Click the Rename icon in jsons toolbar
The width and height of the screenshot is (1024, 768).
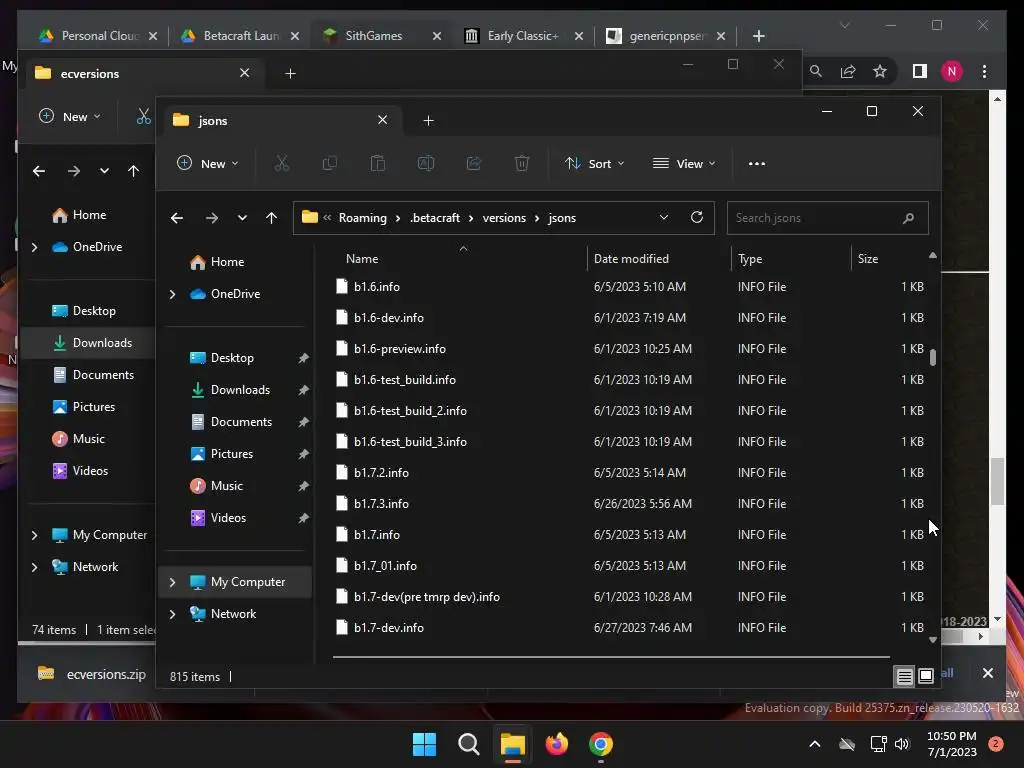[426, 163]
